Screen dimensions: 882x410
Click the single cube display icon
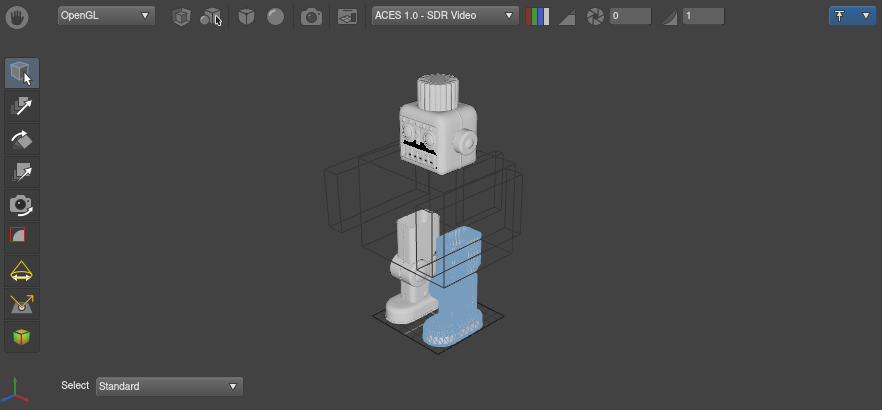180,17
